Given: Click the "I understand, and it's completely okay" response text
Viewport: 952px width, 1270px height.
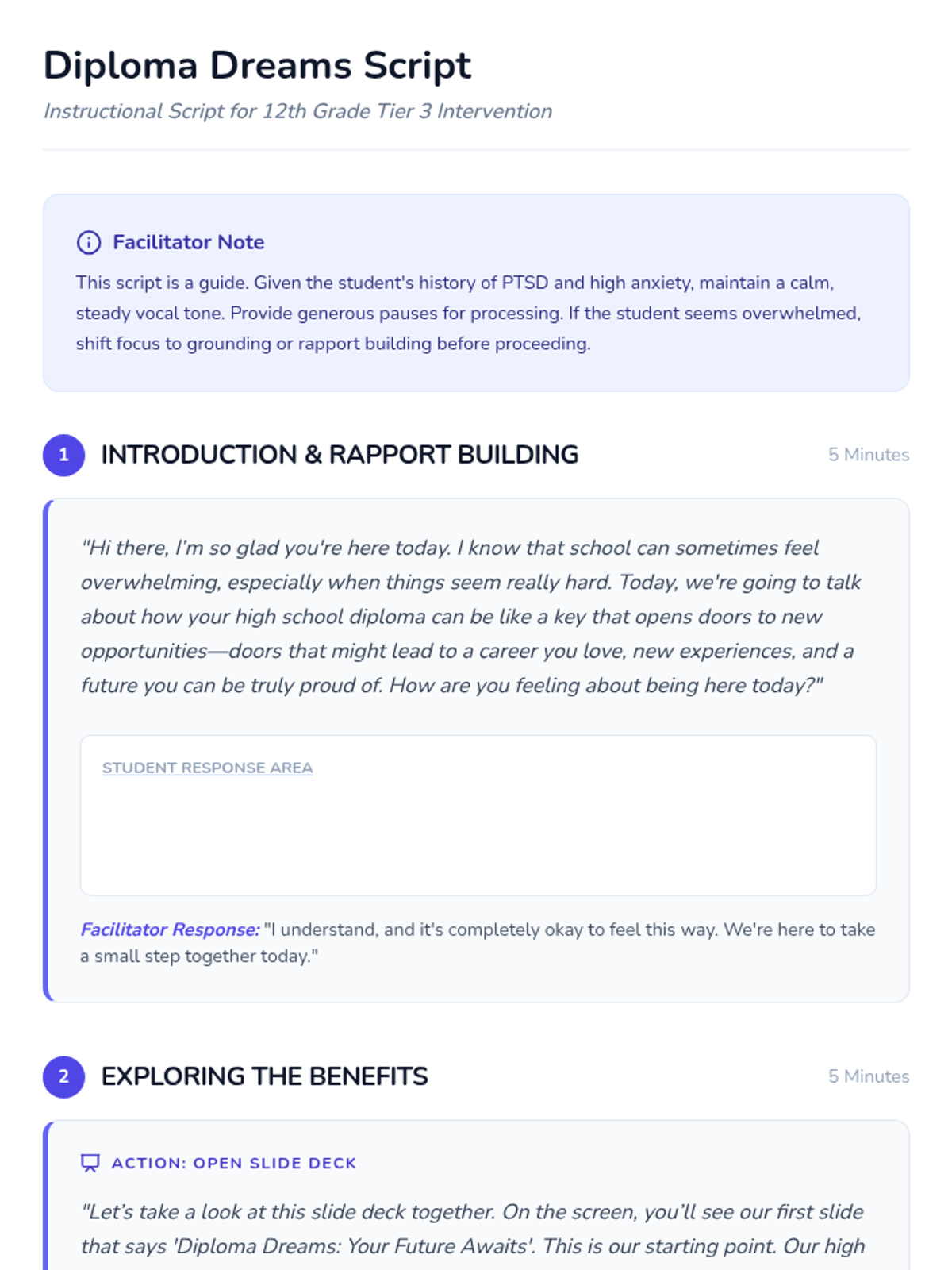Looking at the screenshot, I should (570, 929).
